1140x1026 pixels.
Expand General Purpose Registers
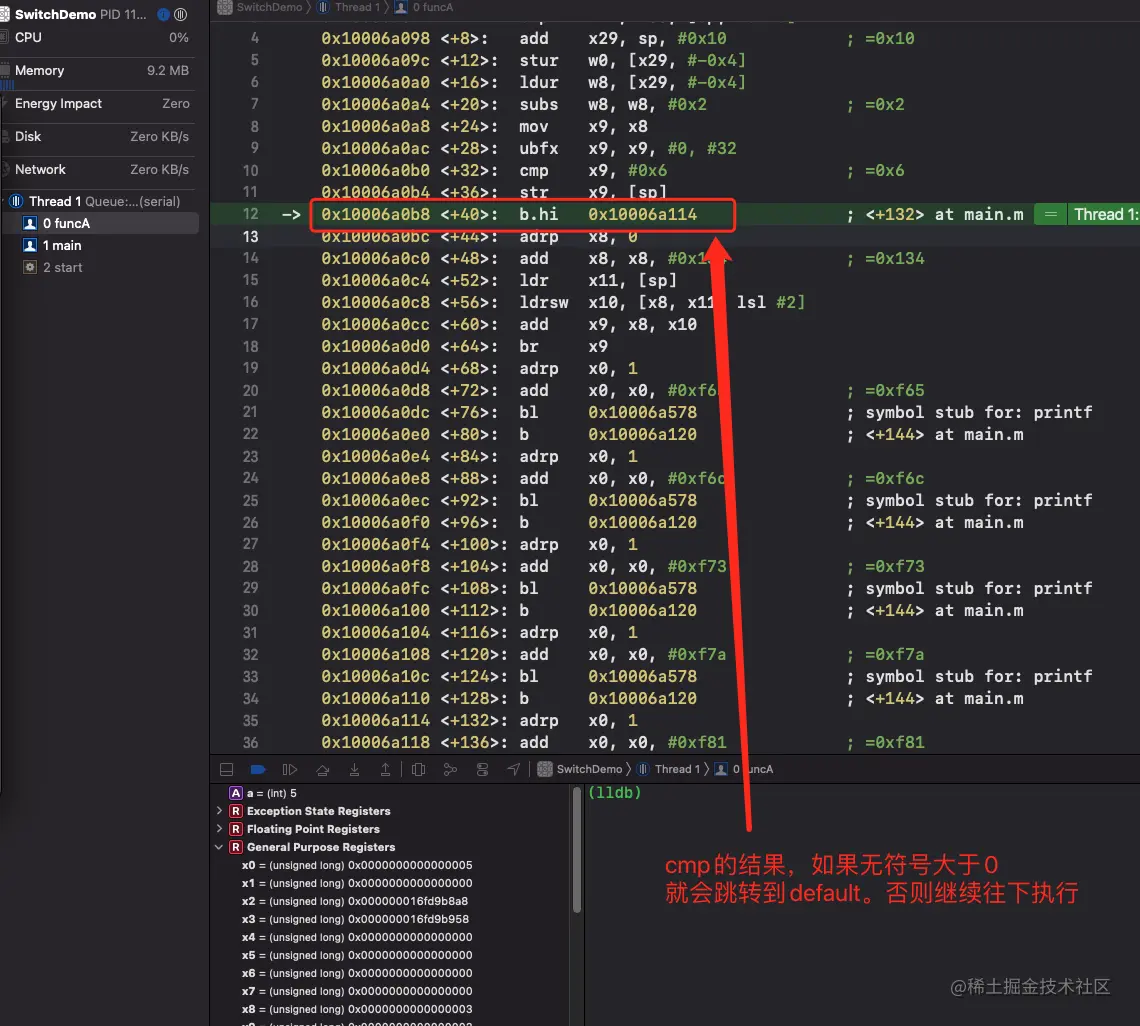point(218,846)
